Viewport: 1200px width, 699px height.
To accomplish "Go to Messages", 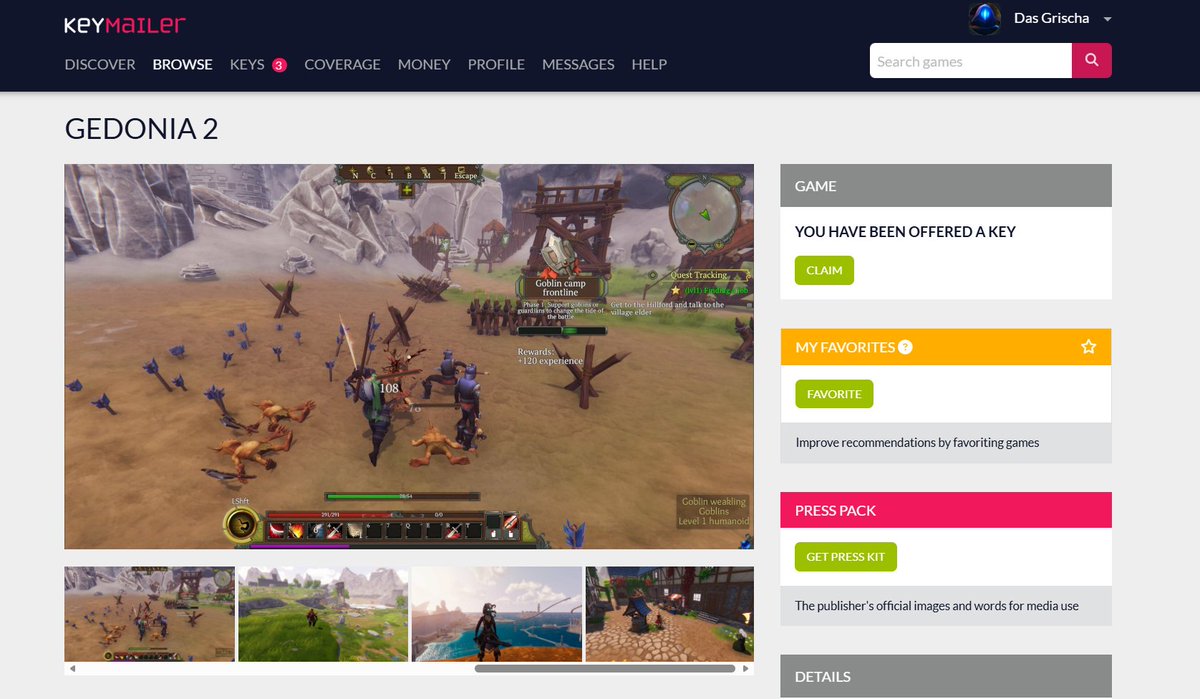I will 578,64.
